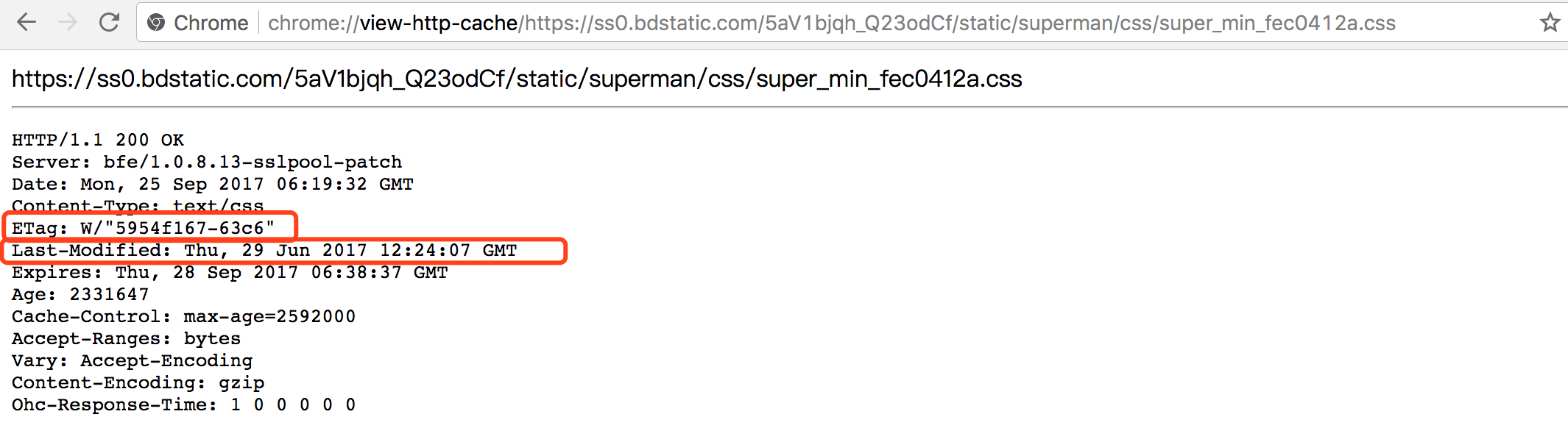Click the Age 2331647 line
This screenshot has width=1568, height=428.
click(80, 295)
